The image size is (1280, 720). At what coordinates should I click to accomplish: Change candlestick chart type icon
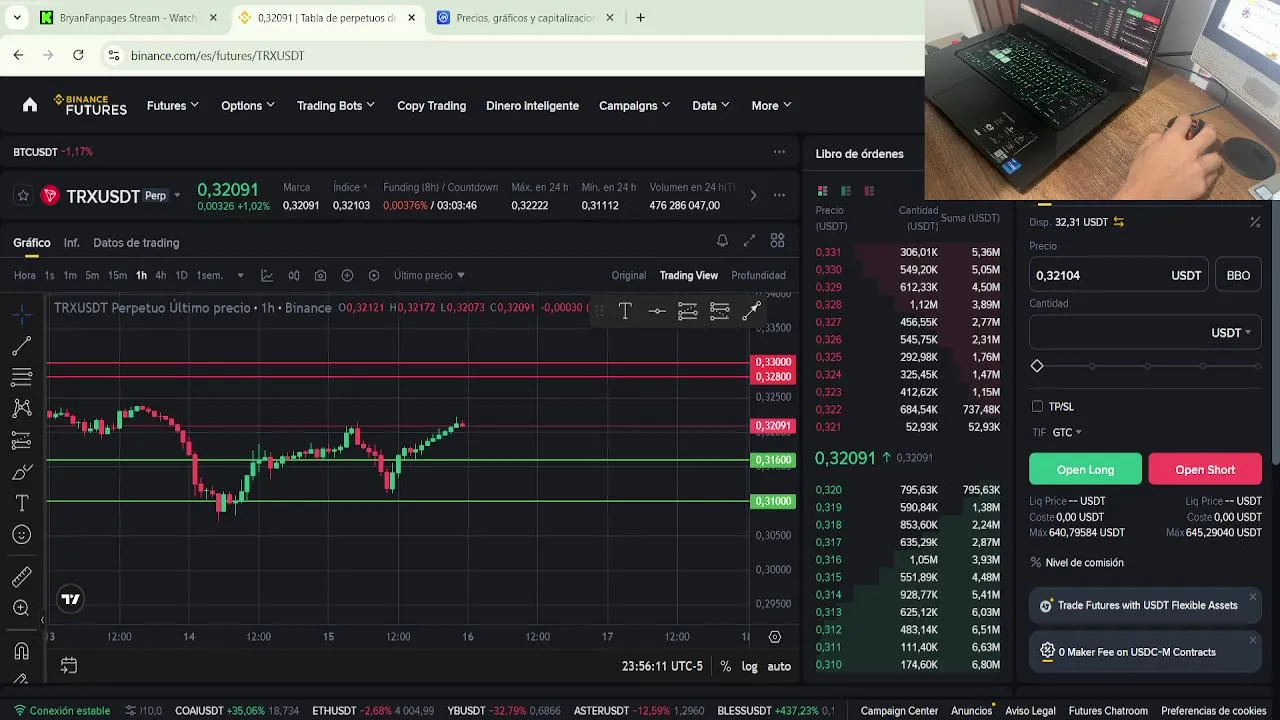[294, 275]
